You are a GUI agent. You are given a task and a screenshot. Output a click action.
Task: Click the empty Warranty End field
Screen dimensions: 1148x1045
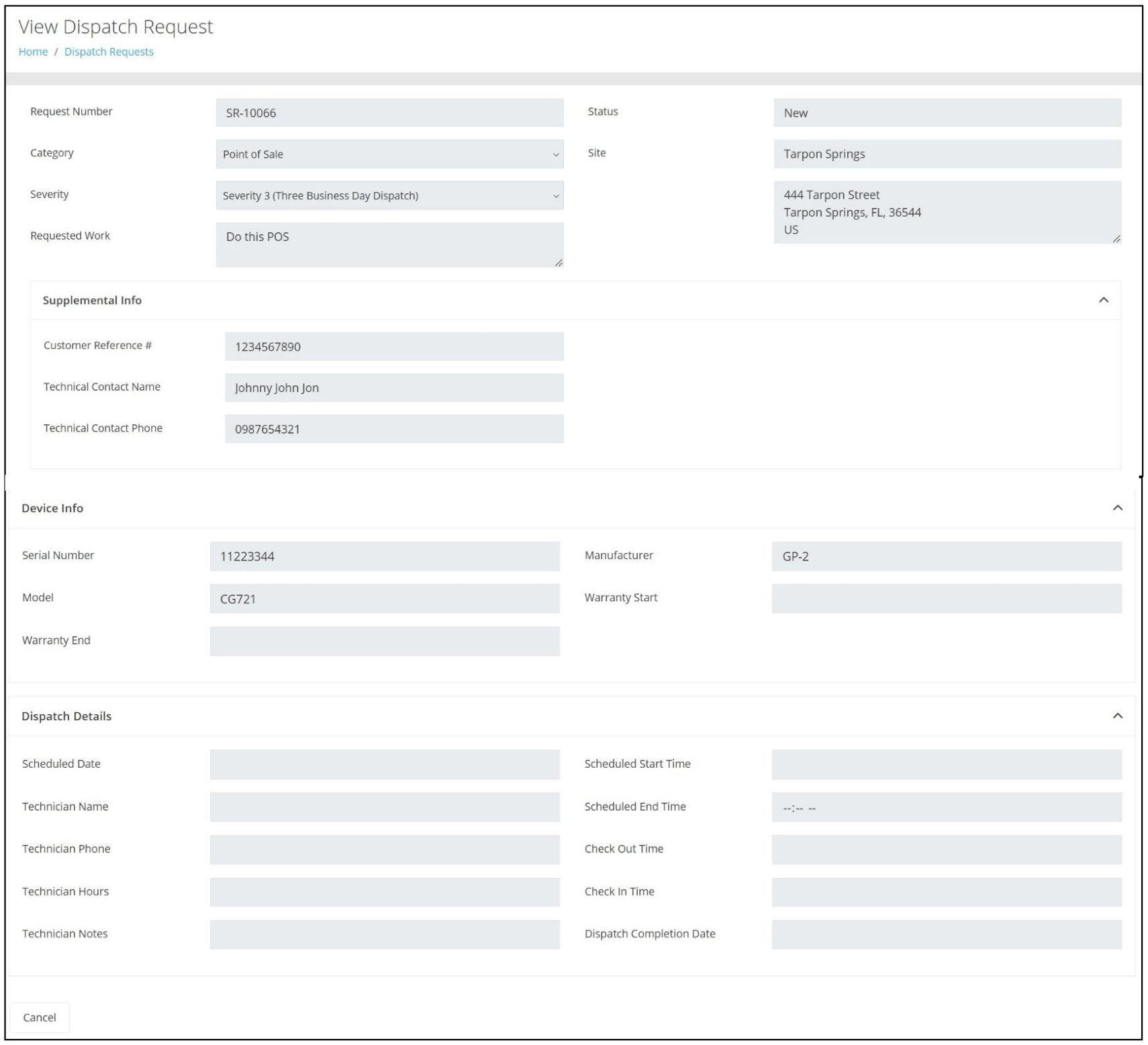click(385, 641)
